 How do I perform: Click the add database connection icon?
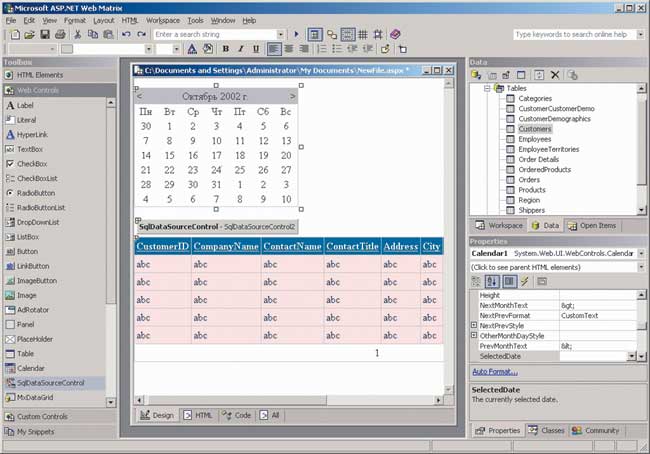tap(476, 75)
